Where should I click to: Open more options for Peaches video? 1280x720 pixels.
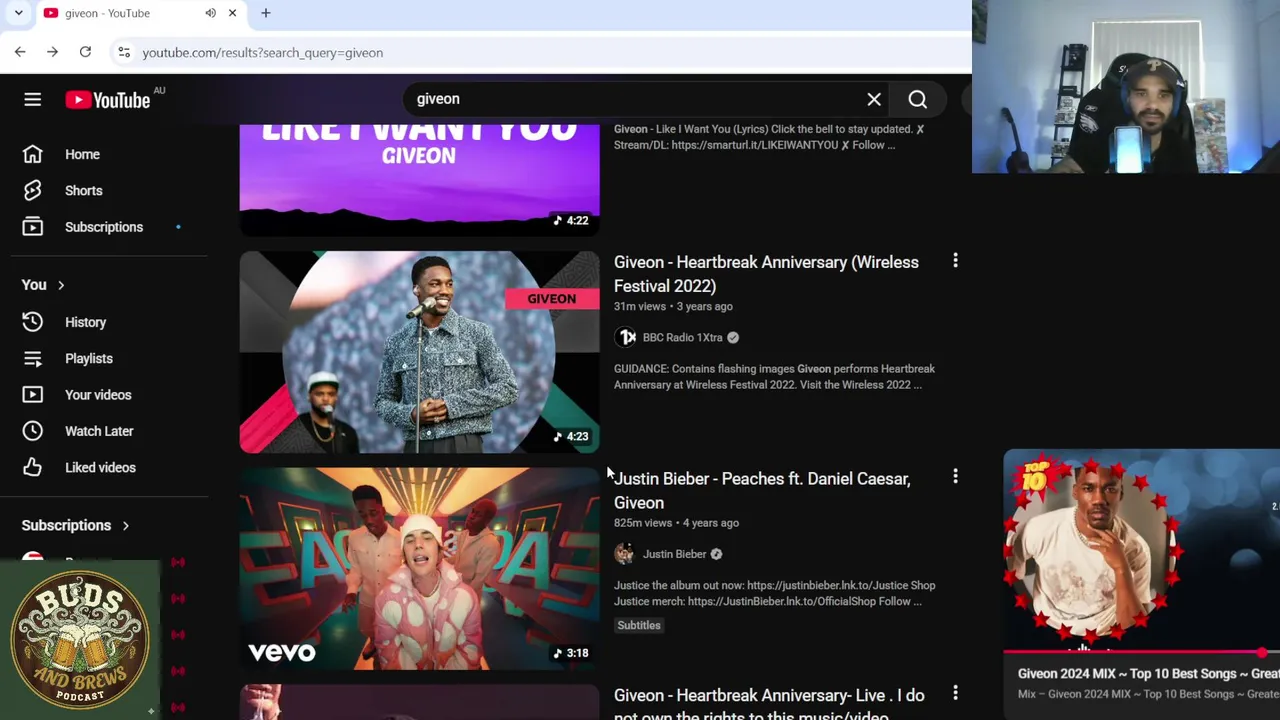pyautogui.click(x=955, y=477)
